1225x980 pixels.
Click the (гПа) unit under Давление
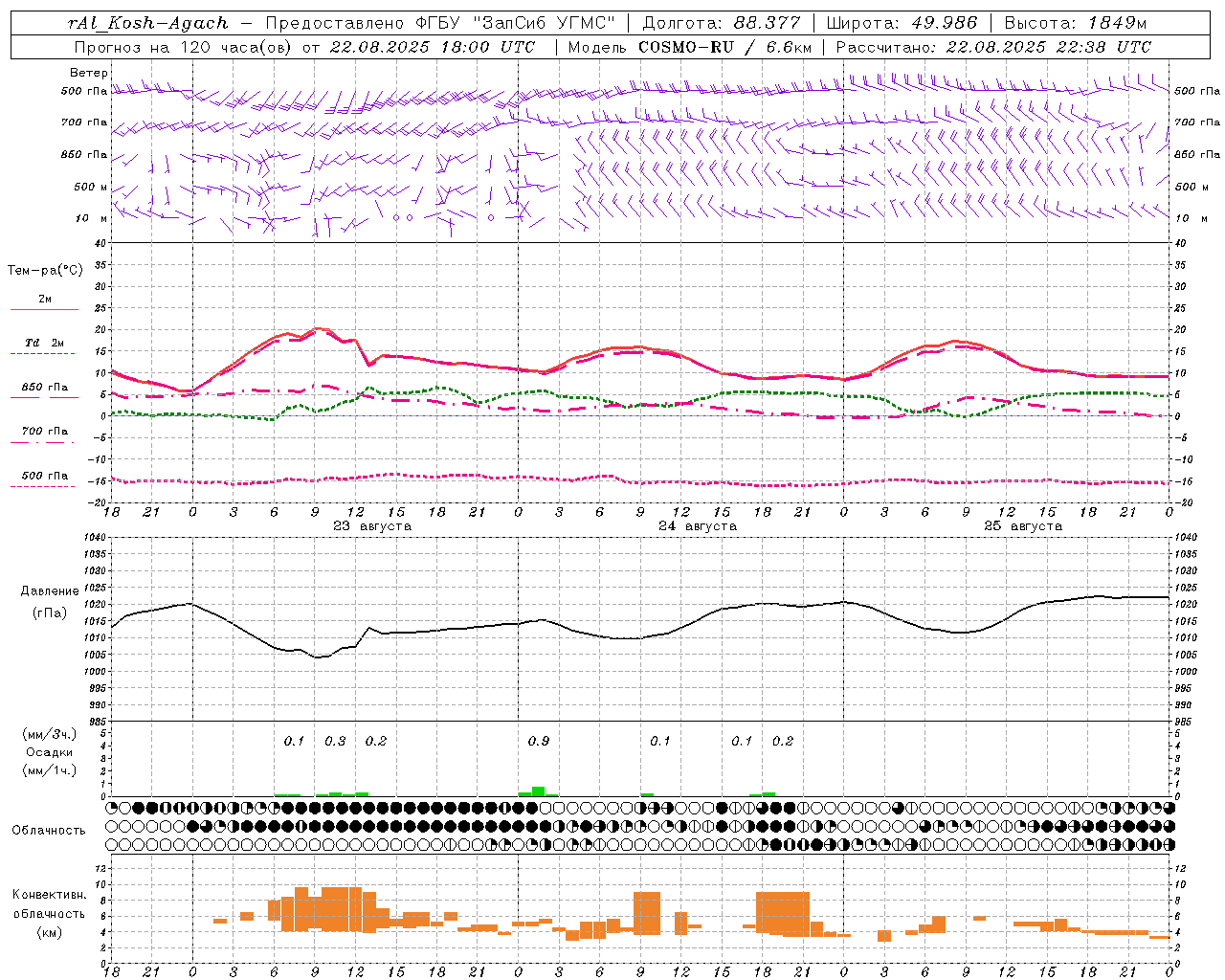[x=50, y=612]
